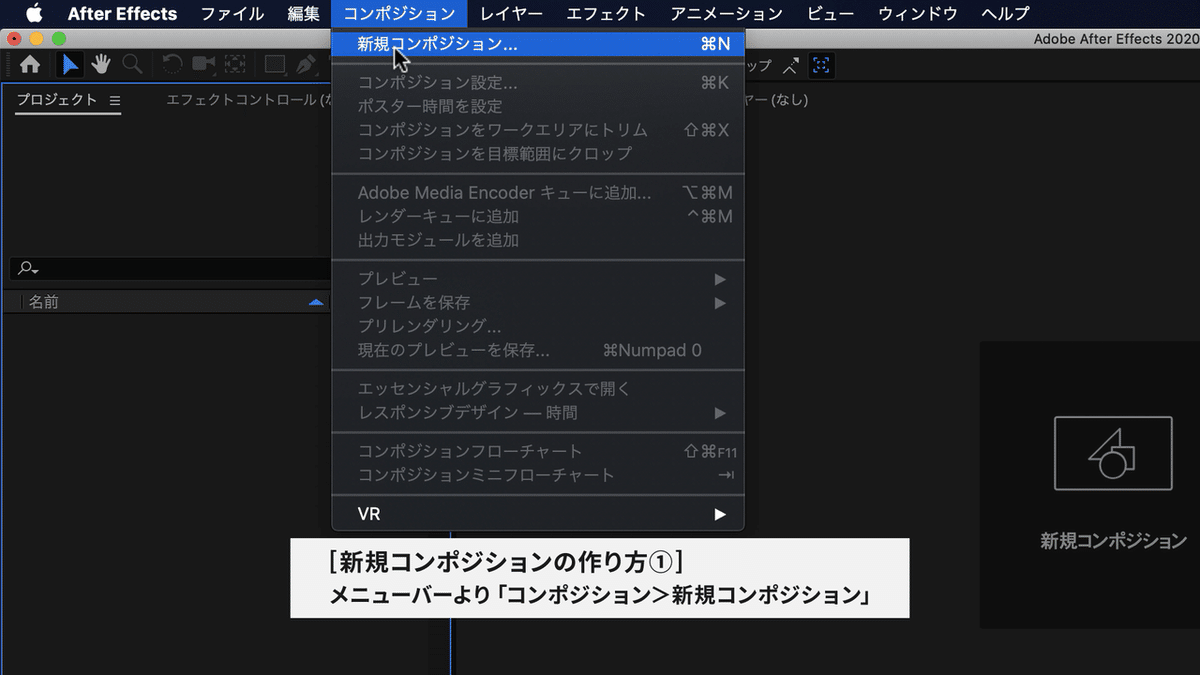Viewport: 1200px width, 675px height.
Task: Open the ヘルプ menu
Action: 1005,14
